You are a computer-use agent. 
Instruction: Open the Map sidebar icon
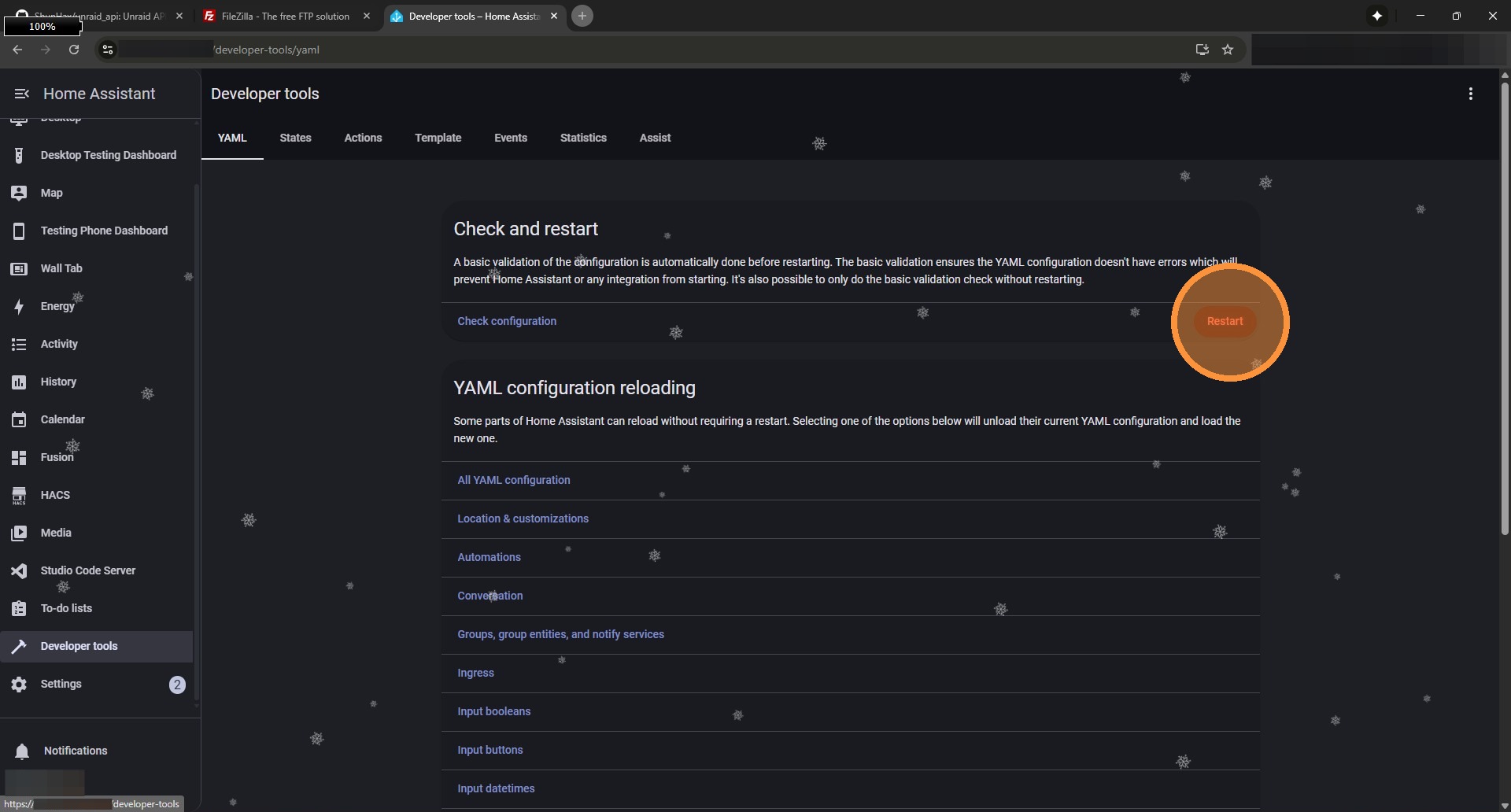(19, 193)
